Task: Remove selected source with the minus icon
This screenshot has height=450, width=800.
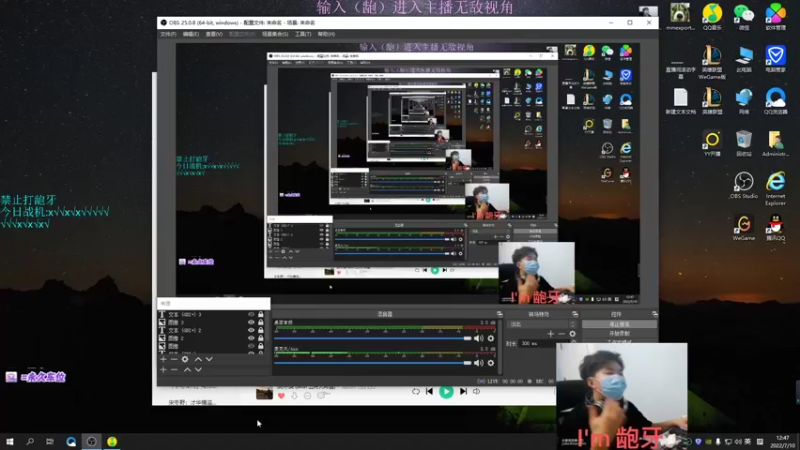Action: tap(174, 359)
